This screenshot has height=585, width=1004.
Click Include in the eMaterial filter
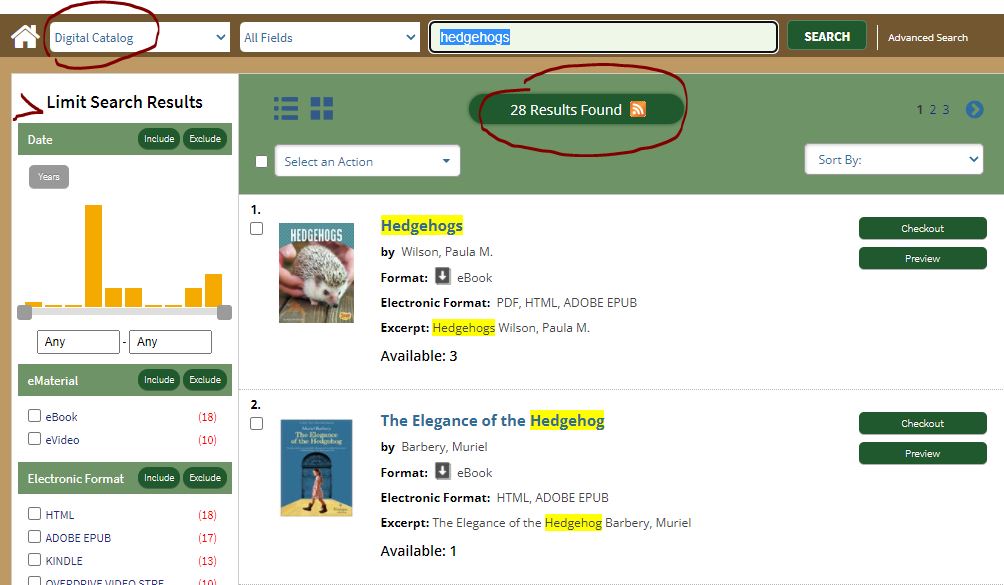pyautogui.click(x=159, y=380)
